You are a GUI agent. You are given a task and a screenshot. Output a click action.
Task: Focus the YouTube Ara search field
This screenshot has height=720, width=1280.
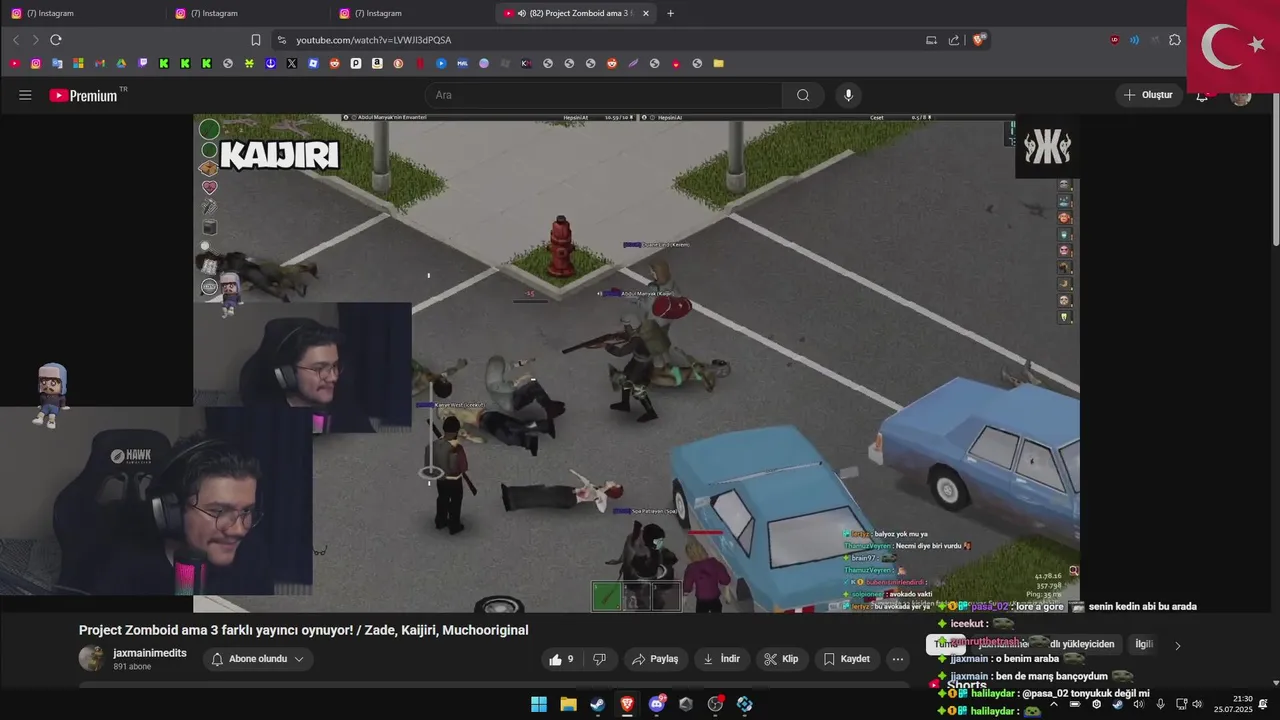coord(603,95)
